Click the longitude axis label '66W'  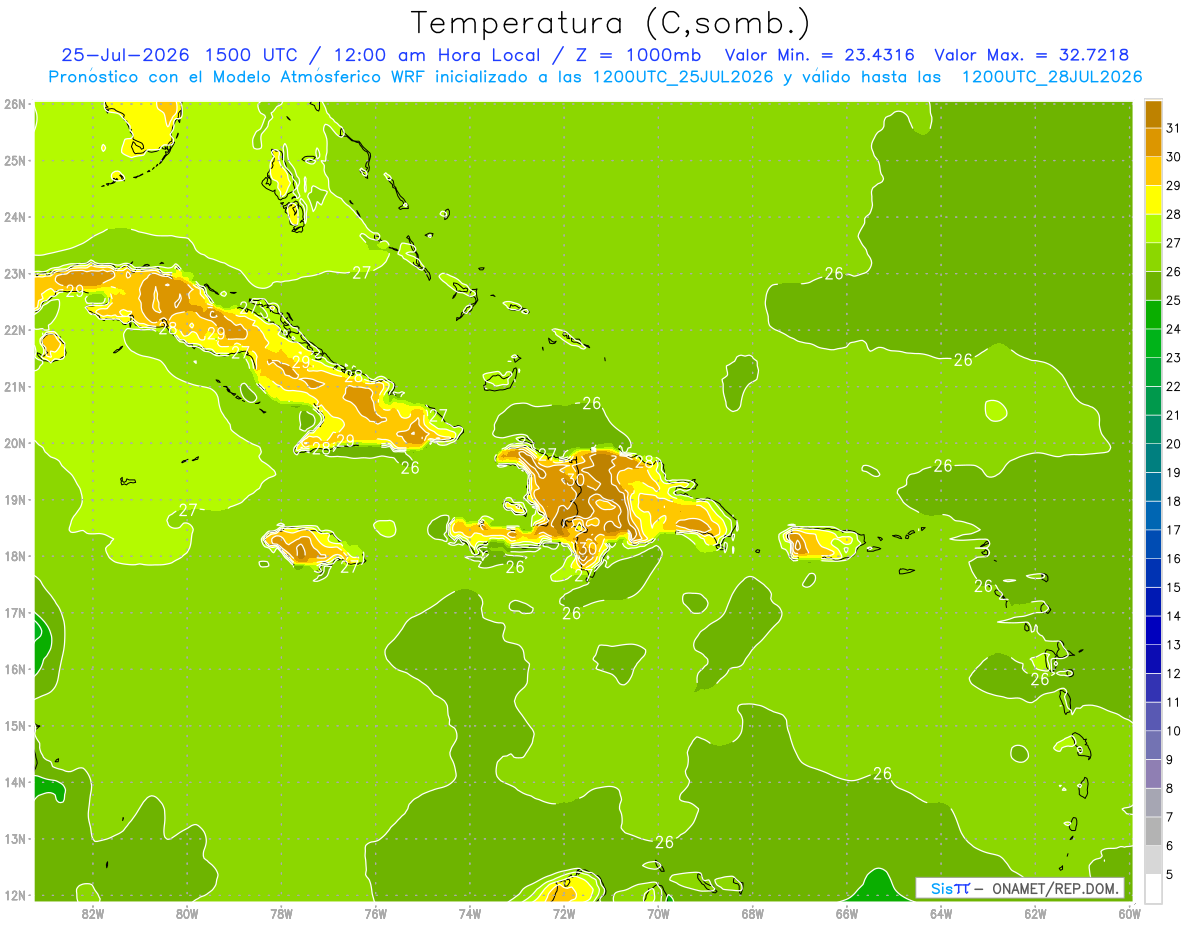(846, 913)
